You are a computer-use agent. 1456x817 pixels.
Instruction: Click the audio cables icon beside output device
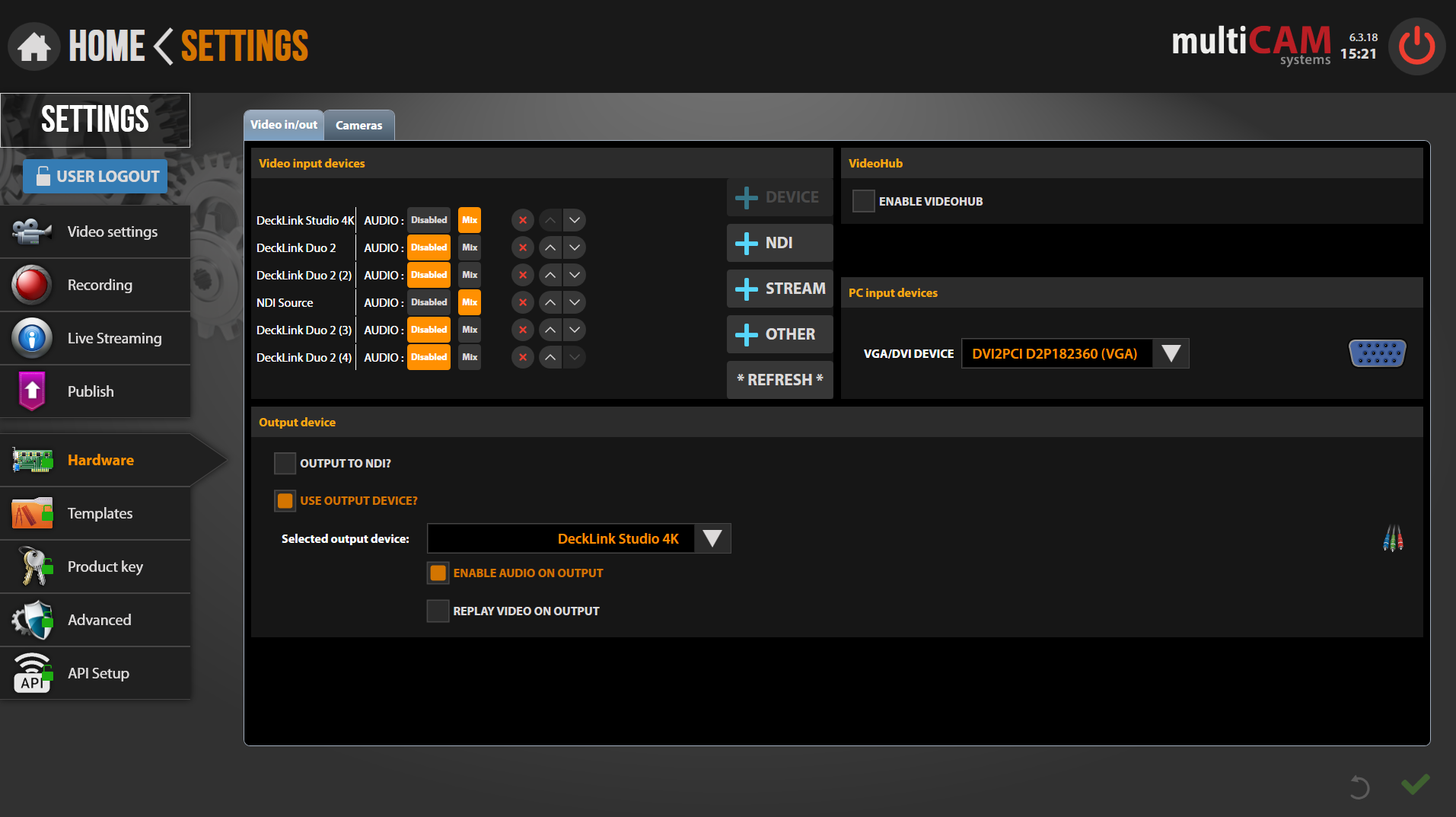pyautogui.click(x=1393, y=538)
